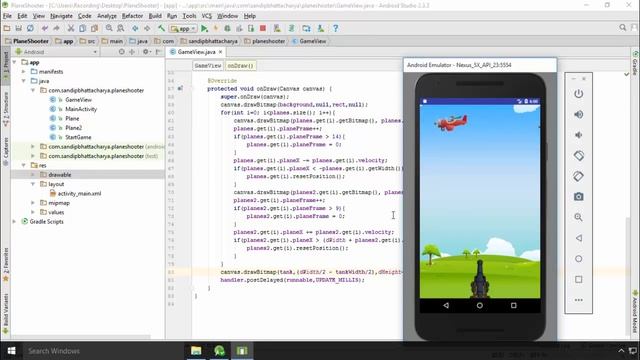Image resolution: width=640 pixels, height=360 pixels.
Task: Toggle Favorites tool window on left
Action: (6, 264)
